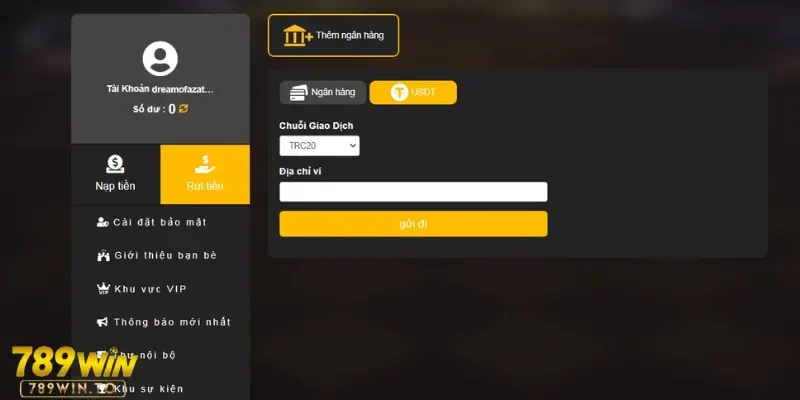Open Khu vực VIP menu item
The height and width of the screenshot is (400, 800).
[160, 289]
